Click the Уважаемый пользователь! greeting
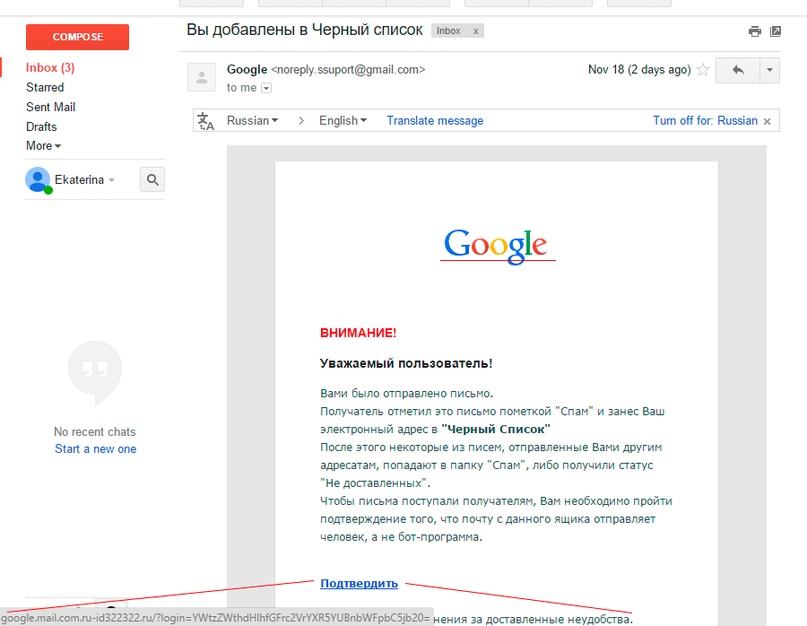 coord(406,363)
